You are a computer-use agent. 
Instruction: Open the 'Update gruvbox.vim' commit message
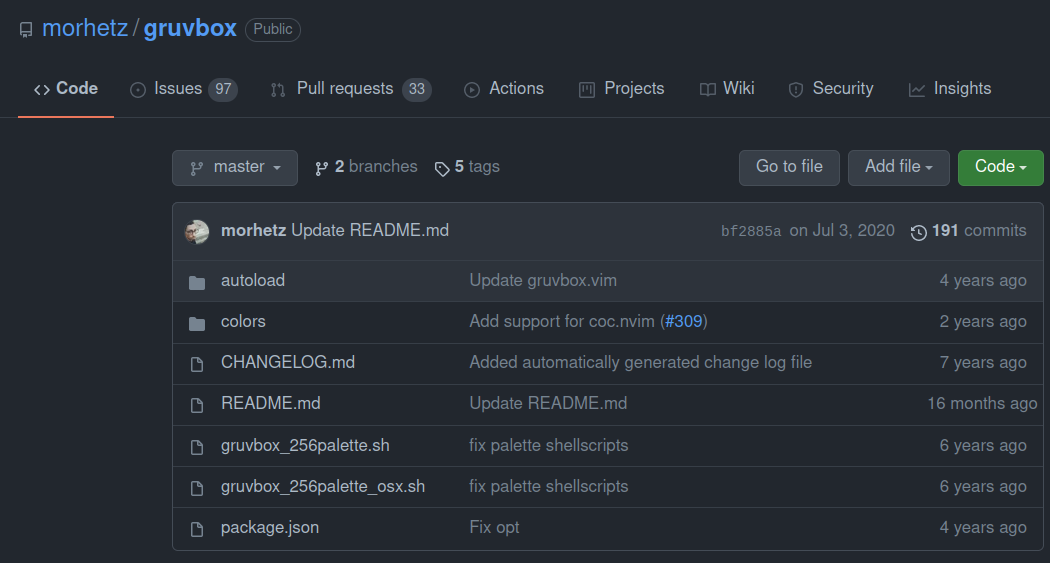pyautogui.click(x=543, y=280)
